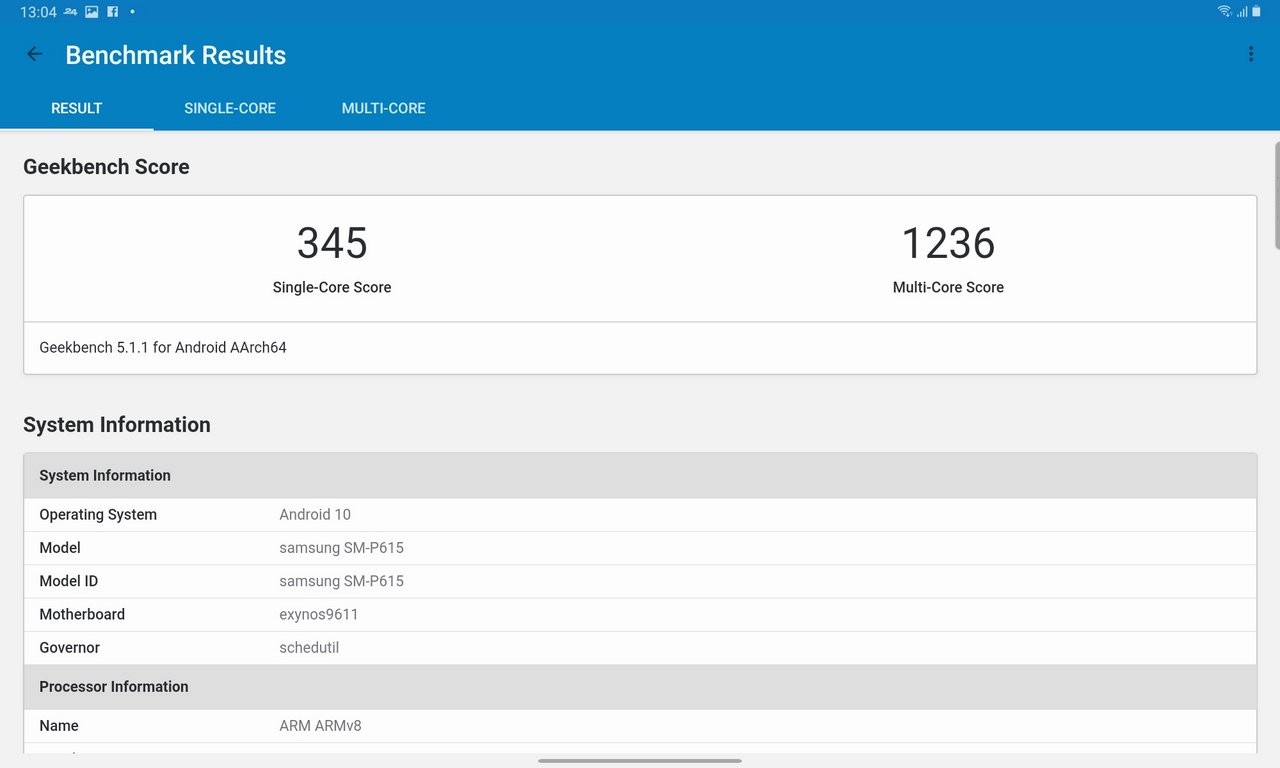Tap the Processor Information table header
1280x768 pixels.
pyautogui.click(x=640, y=687)
